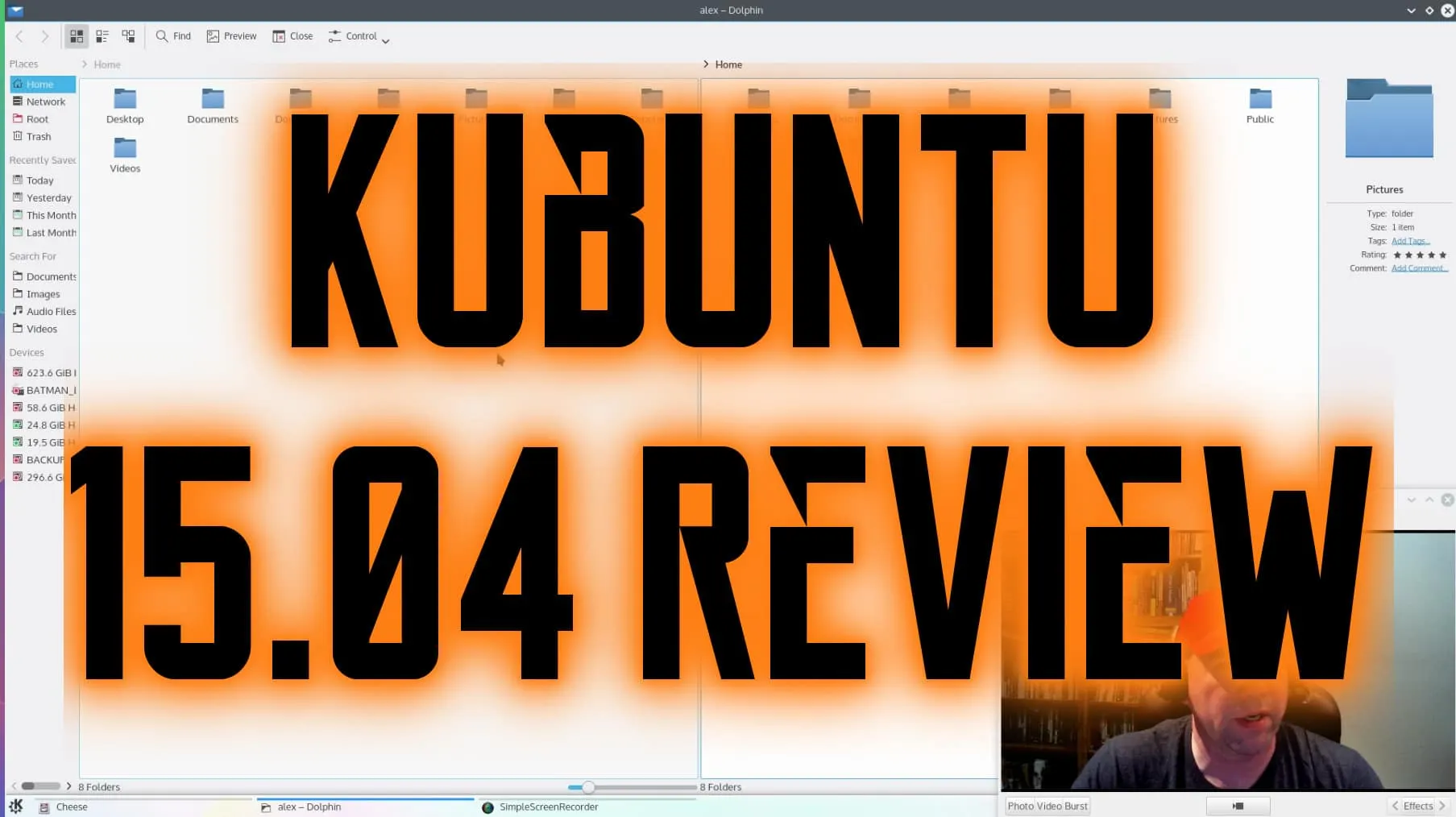The height and width of the screenshot is (817, 1456).
Task: Expand the right pane breadcrumb chevron
Action: click(706, 64)
